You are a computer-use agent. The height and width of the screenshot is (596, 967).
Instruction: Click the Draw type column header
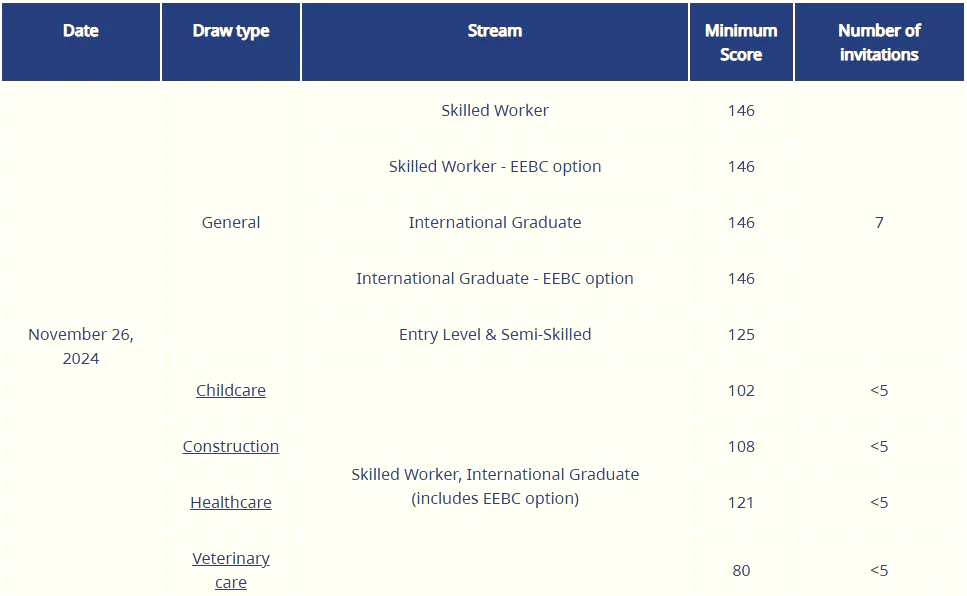(x=231, y=42)
